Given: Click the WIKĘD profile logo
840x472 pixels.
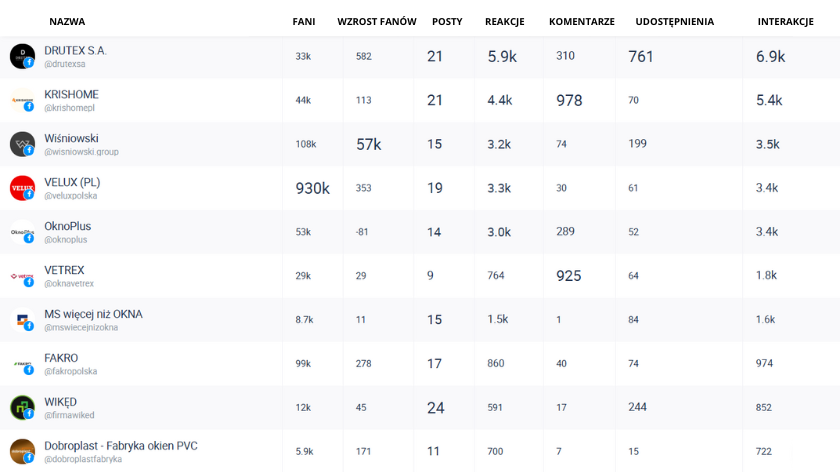Looking at the screenshot, I should [22, 407].
